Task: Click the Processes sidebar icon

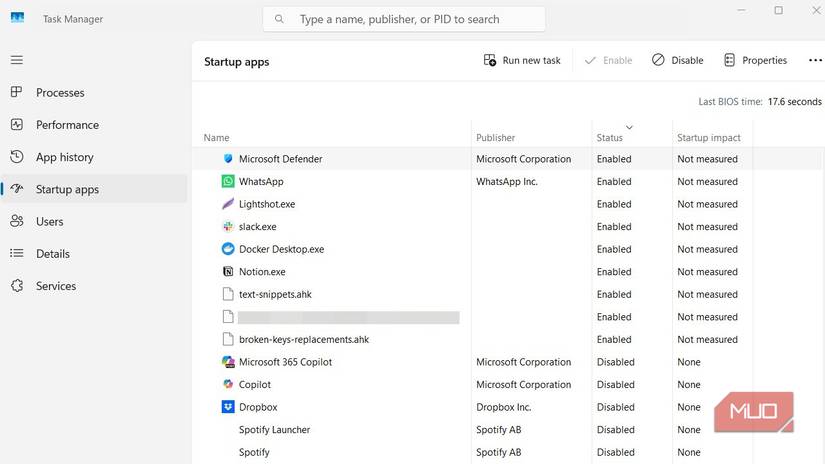Action: tap(17, 92)
